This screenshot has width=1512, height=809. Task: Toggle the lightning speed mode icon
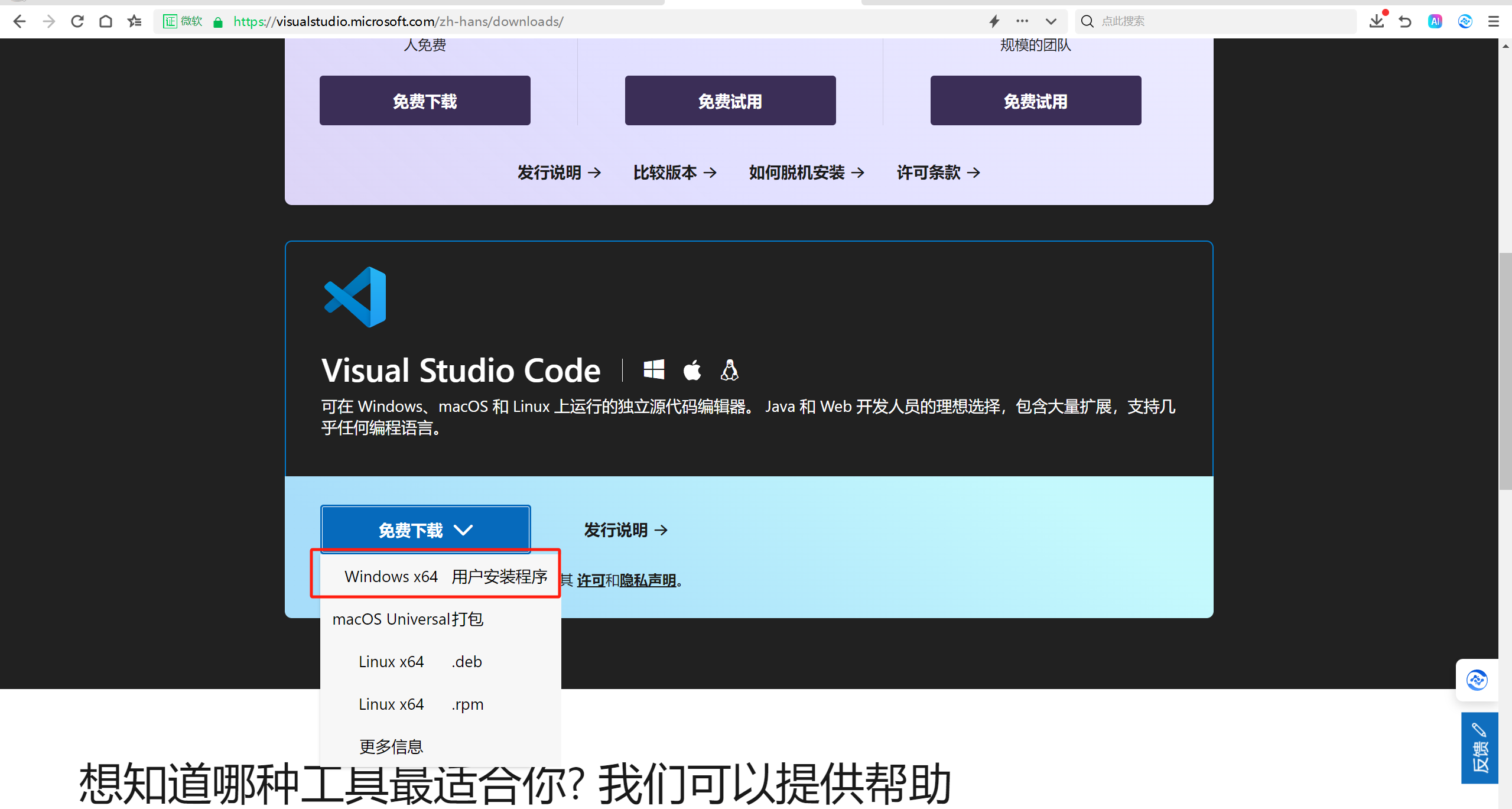[x=994, y=22]
